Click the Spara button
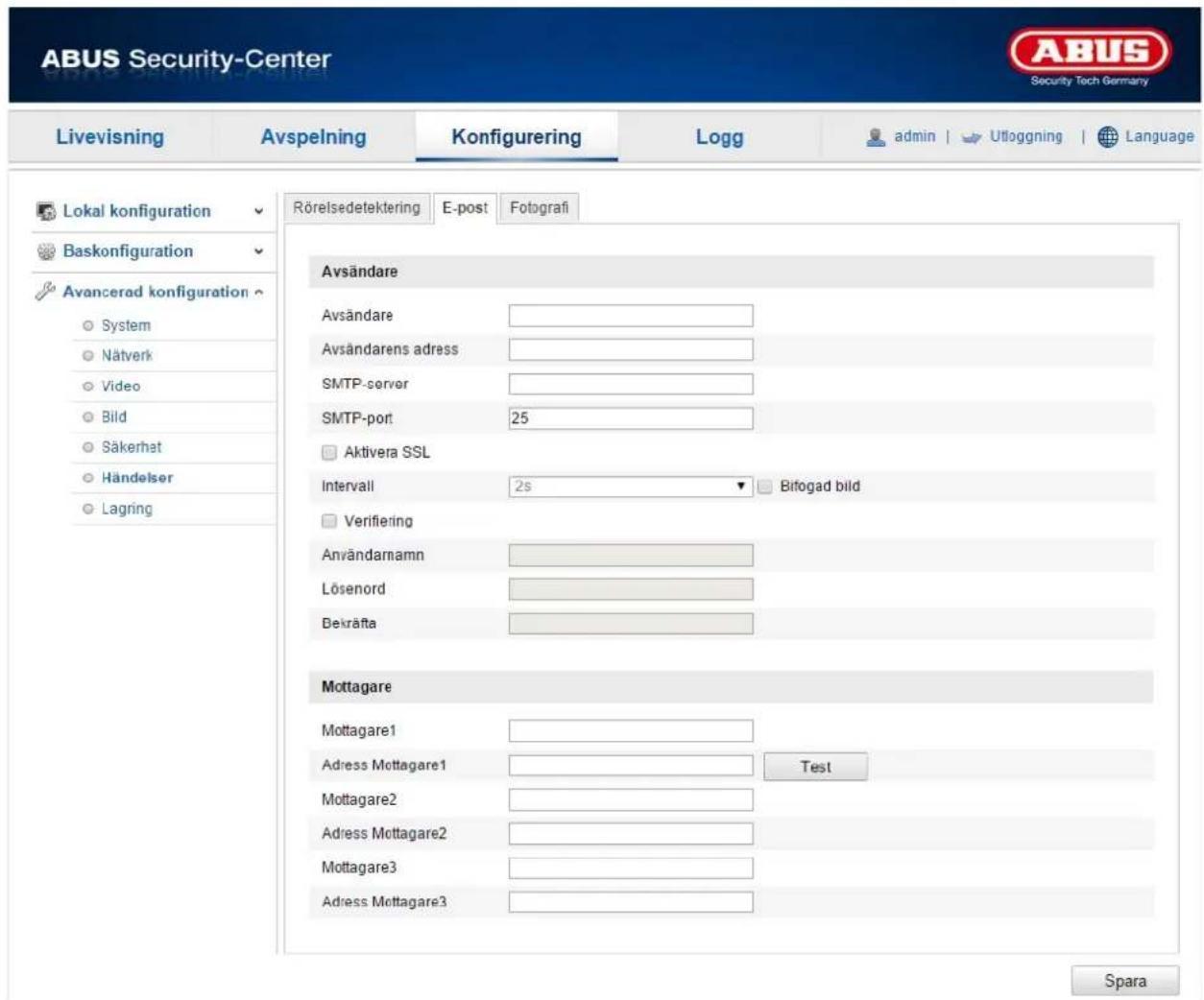Screen dimensions: 1204x1000 (1125, 981)
